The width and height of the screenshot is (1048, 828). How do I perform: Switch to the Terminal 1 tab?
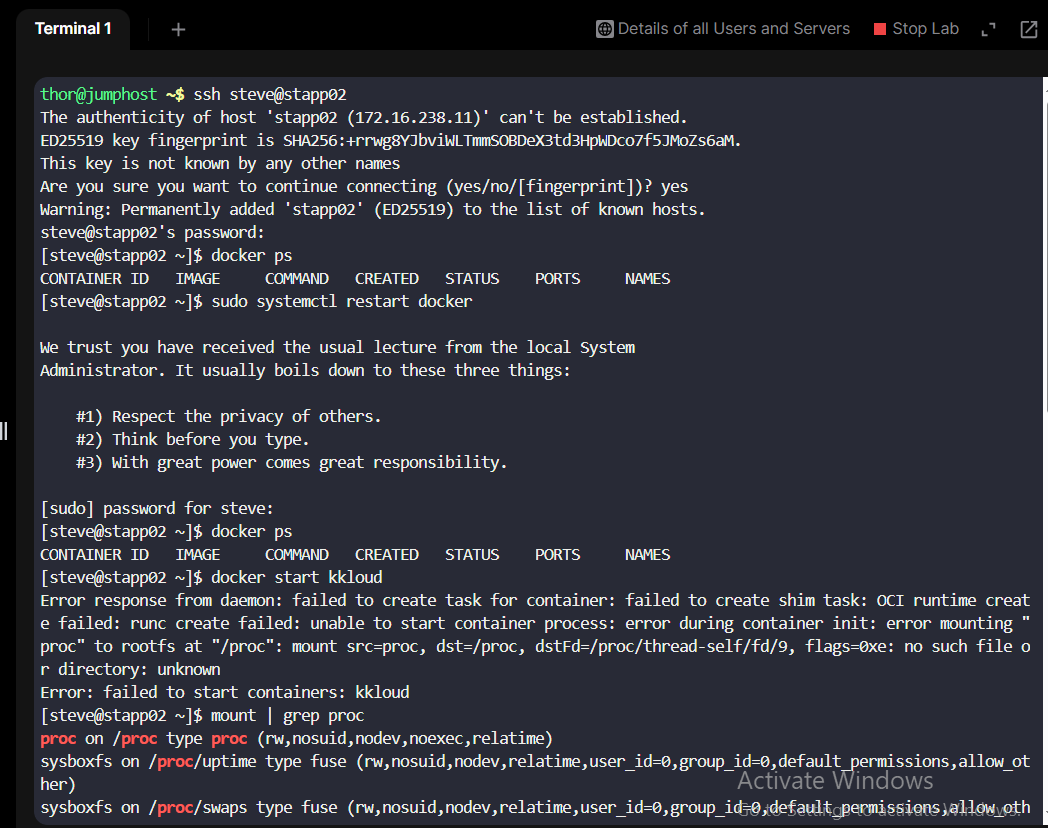click(x=73, y=29)
